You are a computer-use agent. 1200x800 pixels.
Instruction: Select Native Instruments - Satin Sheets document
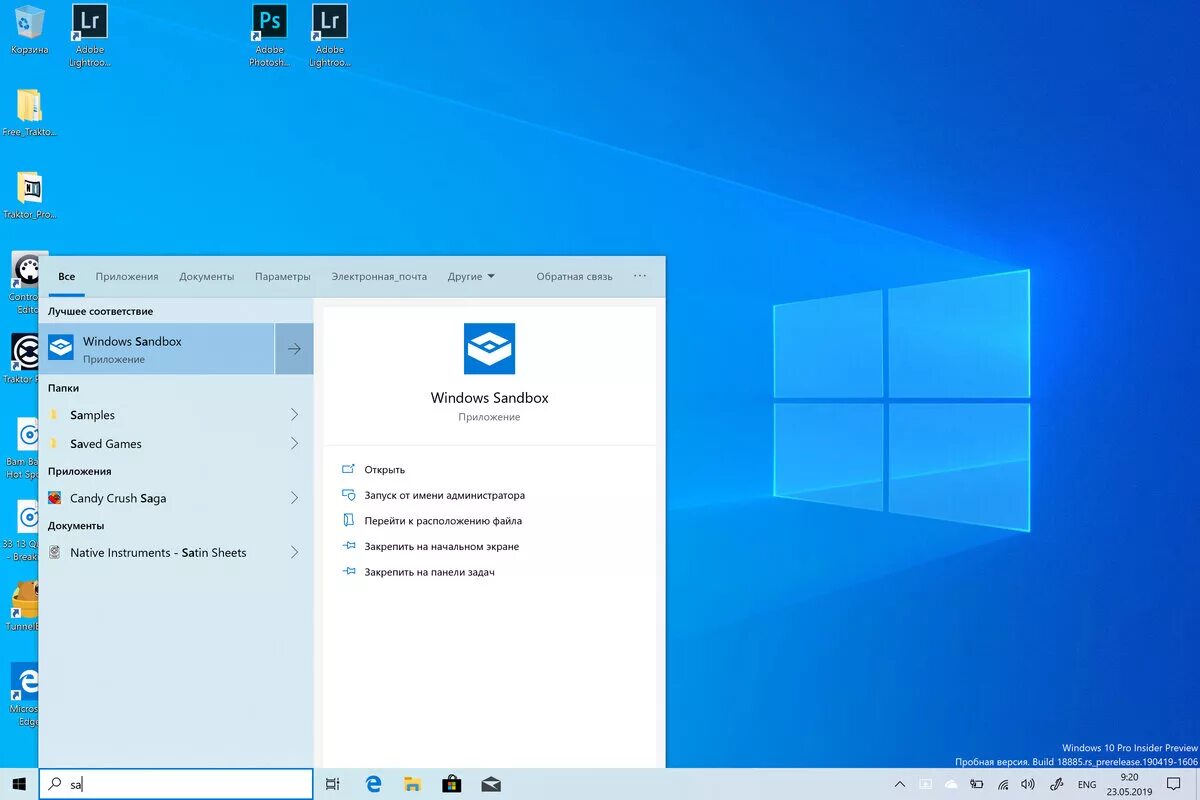pyautogui.click(x=176, y=552)
